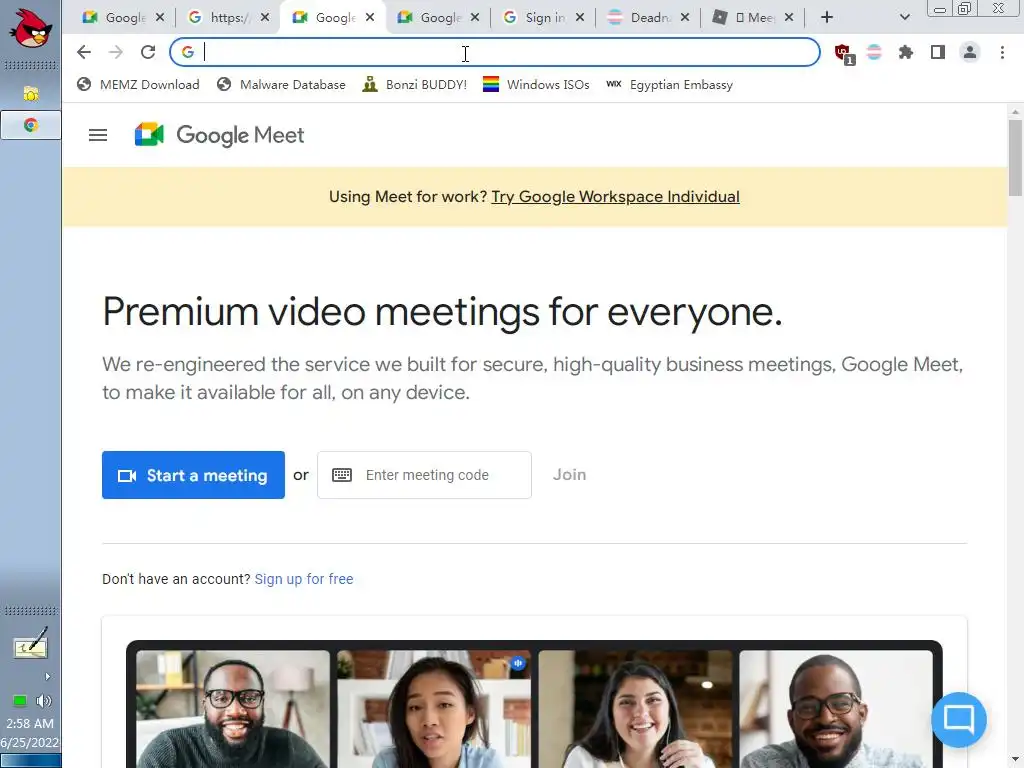Open the Malware Database bookmark
Screen dimensions: 1024x768
point(281,85)
